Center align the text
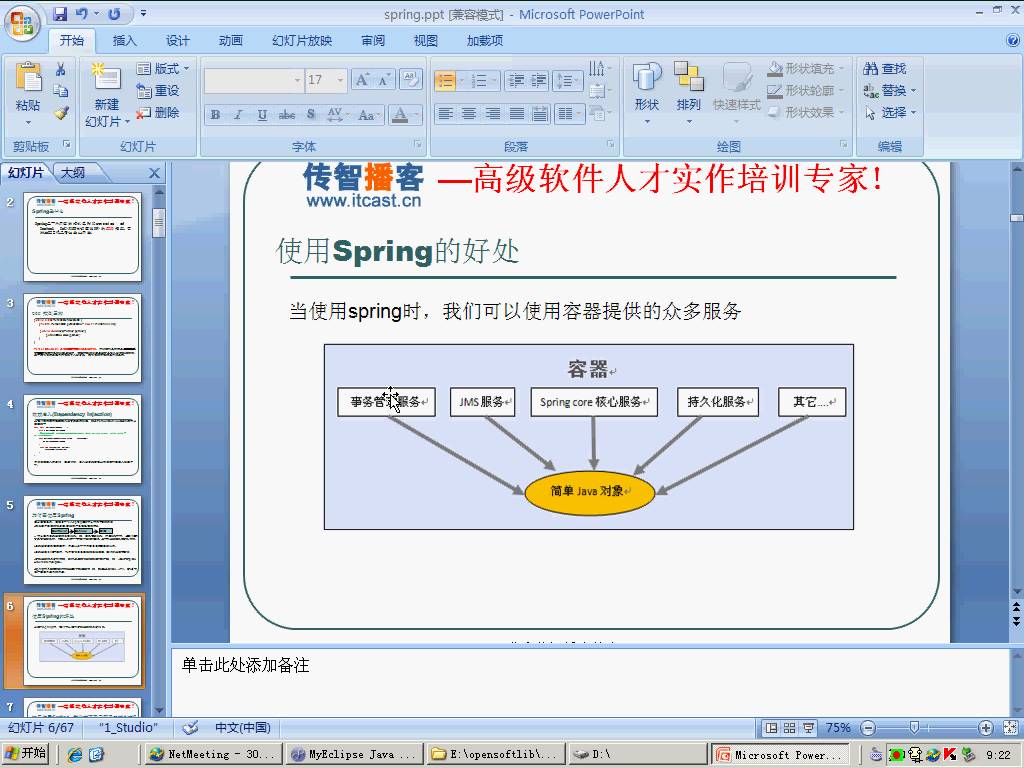Viewport: 1024px width, 768px height. click(x=469, y=114)
